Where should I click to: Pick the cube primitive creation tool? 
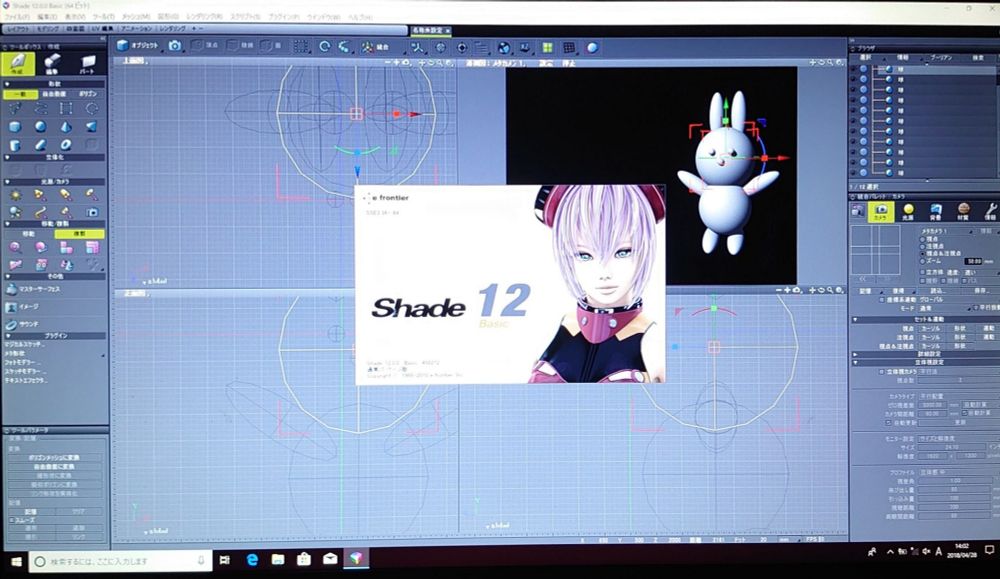click(15, 126)
